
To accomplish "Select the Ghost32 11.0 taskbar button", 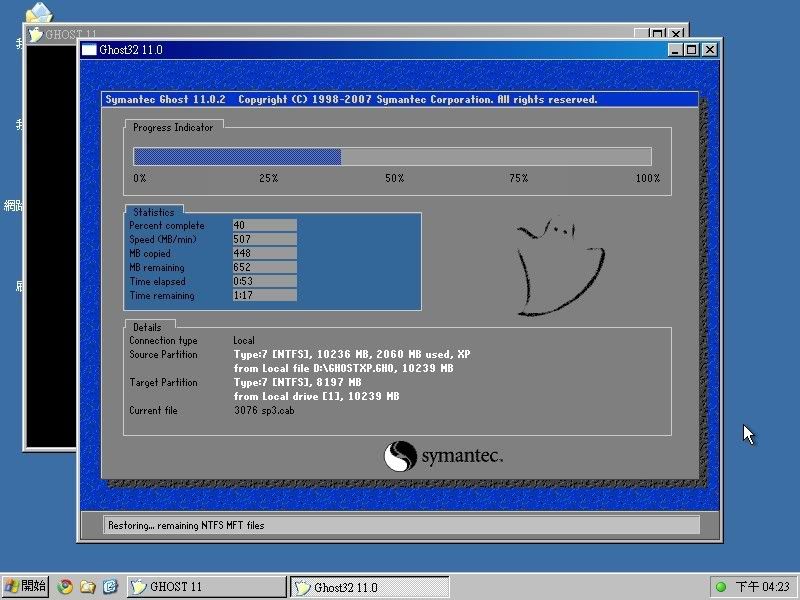I will pos(370,587).
